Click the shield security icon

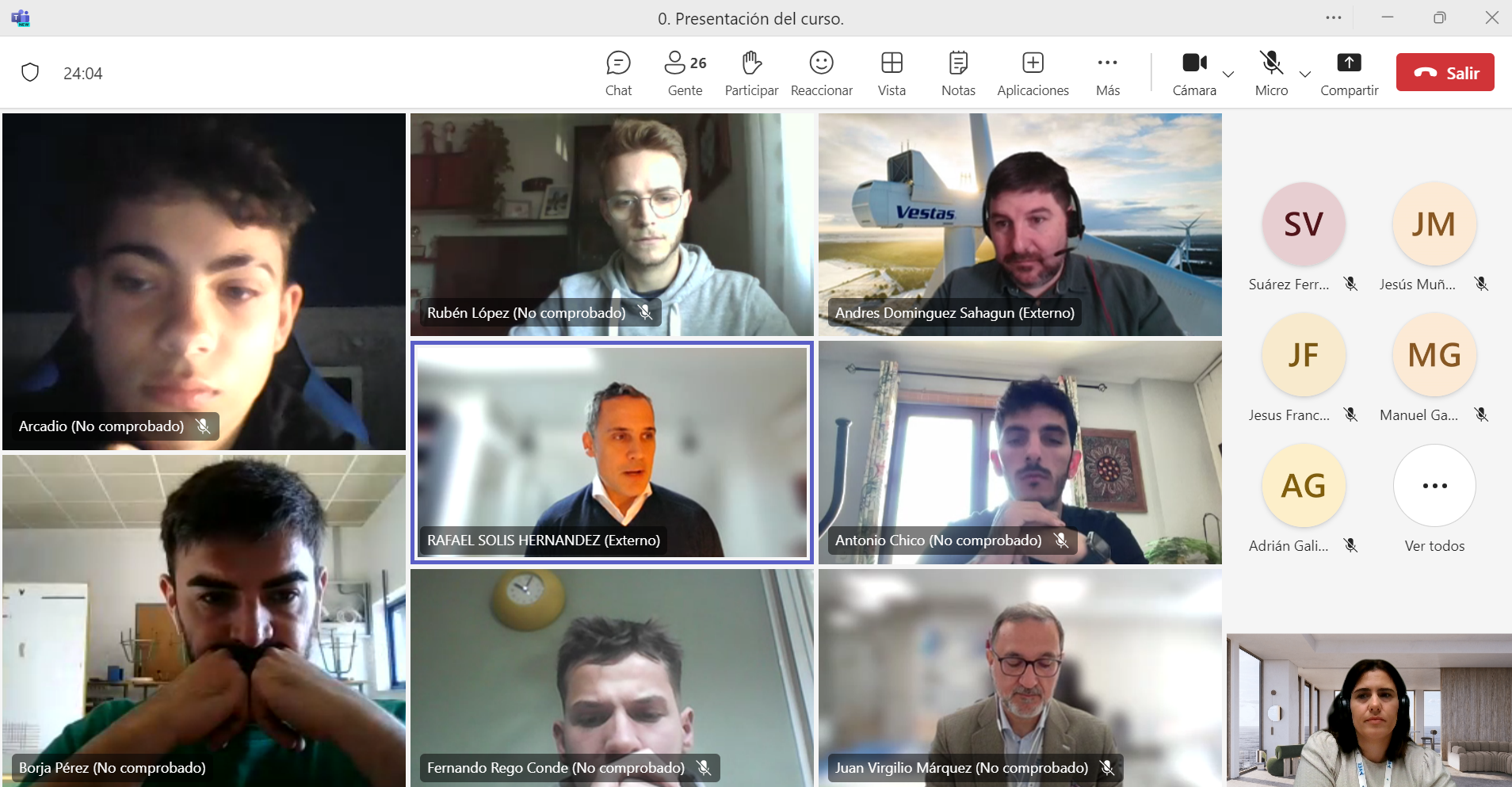click(x=30, y=73)
